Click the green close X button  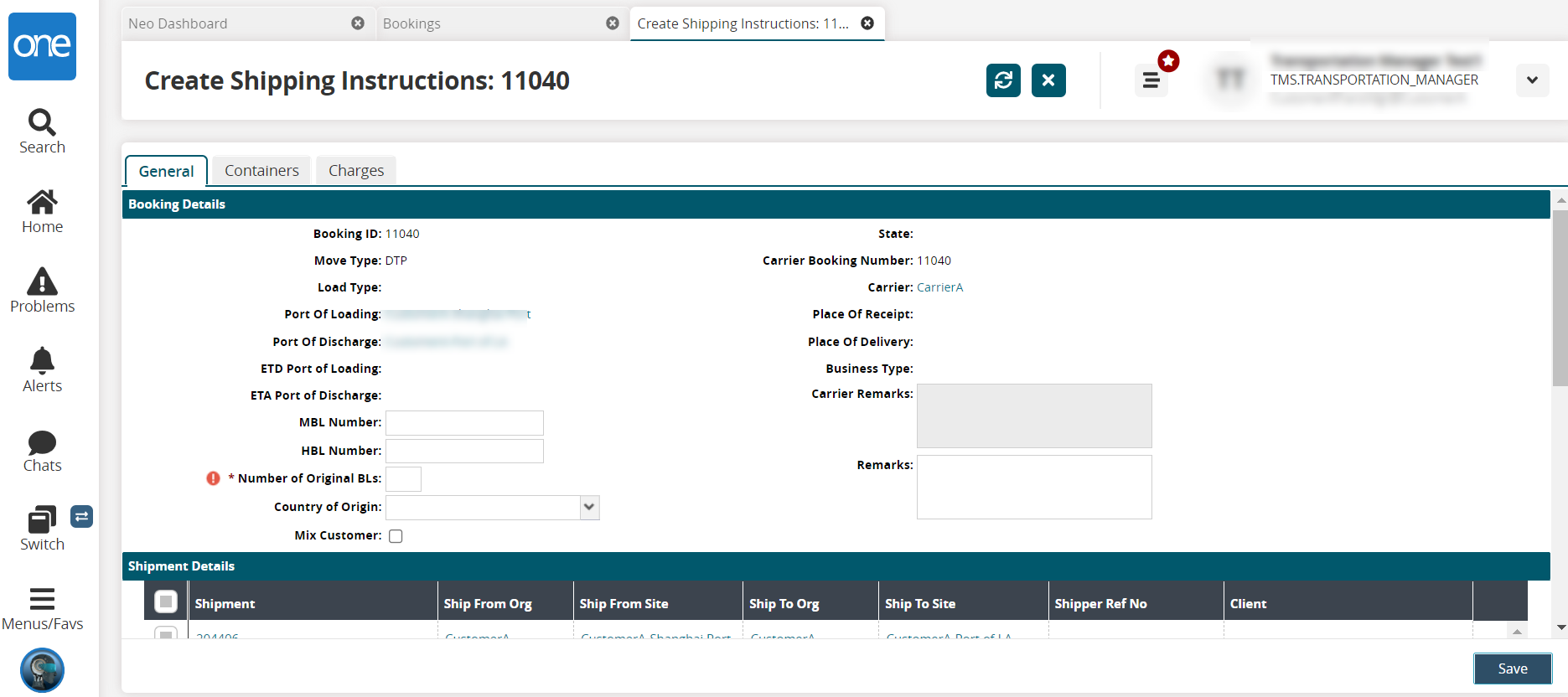(x=1048, y=80)
